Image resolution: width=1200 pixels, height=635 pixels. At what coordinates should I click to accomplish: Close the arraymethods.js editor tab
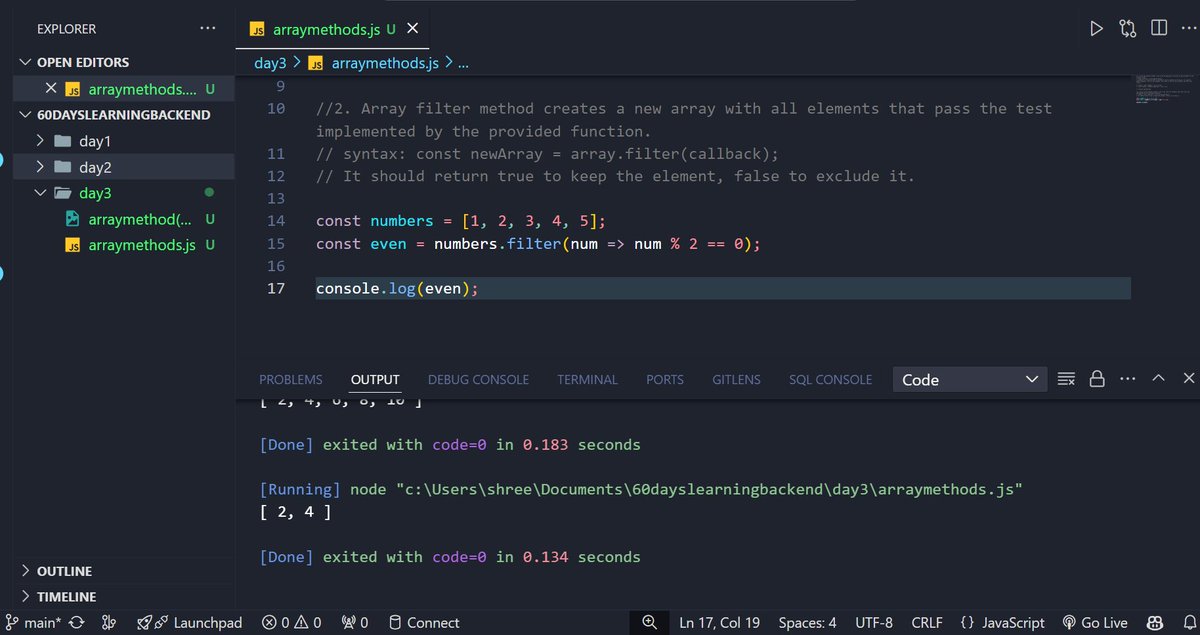tap(413, 29)
